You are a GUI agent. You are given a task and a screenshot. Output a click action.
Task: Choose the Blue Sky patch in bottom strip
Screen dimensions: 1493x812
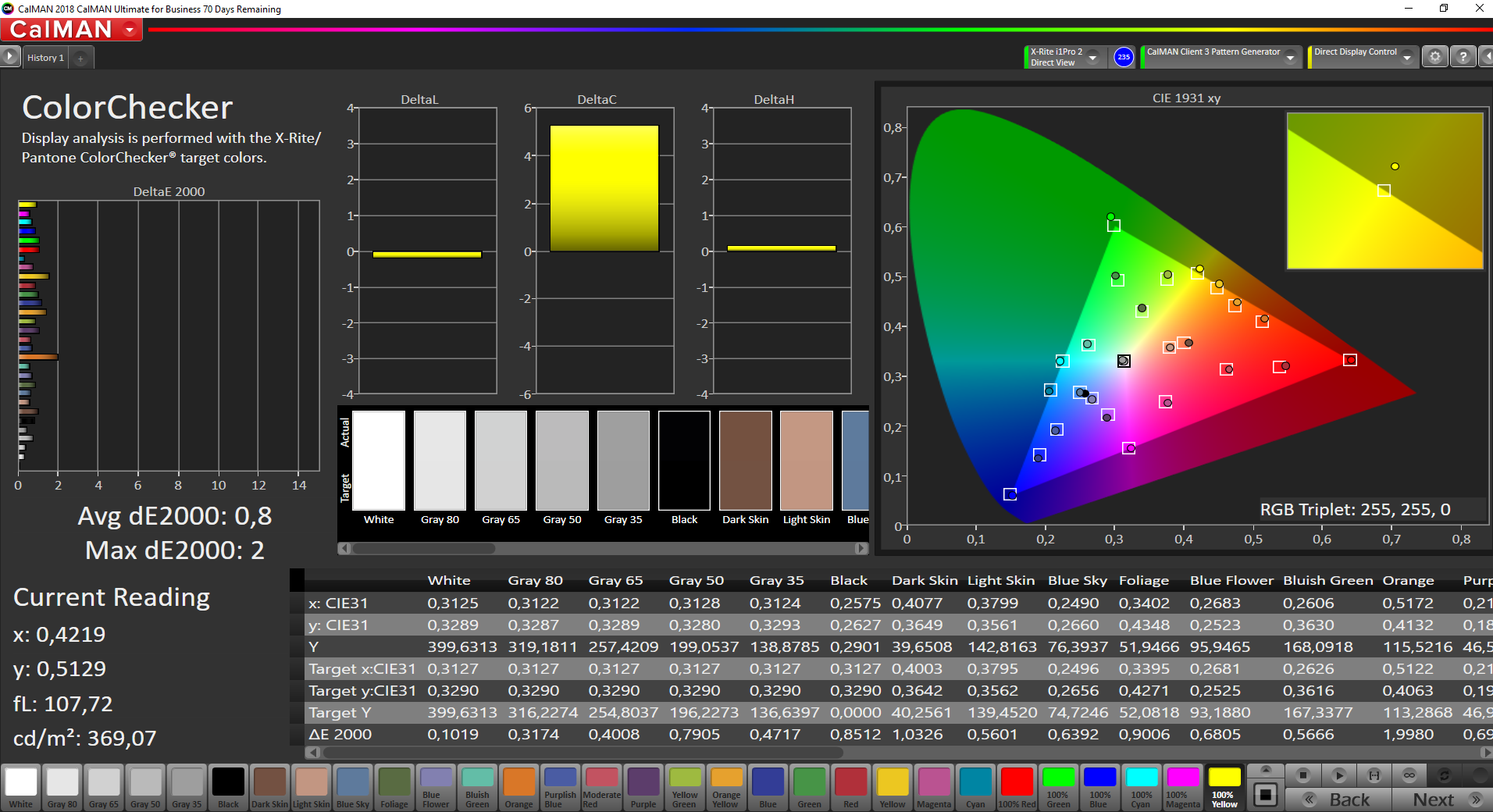pos(353,787)
